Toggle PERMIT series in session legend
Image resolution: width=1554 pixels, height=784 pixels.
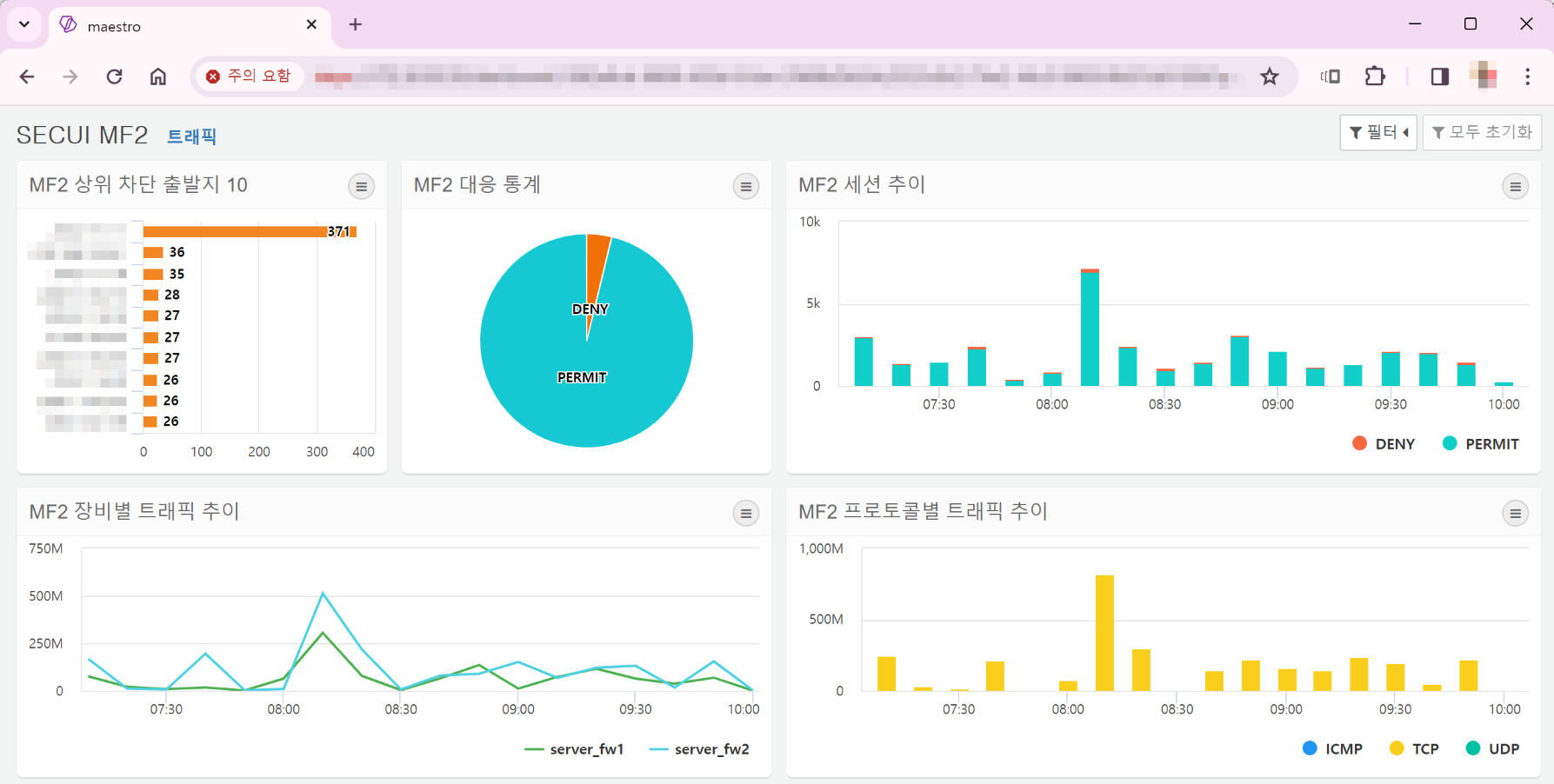[1481, 444]
